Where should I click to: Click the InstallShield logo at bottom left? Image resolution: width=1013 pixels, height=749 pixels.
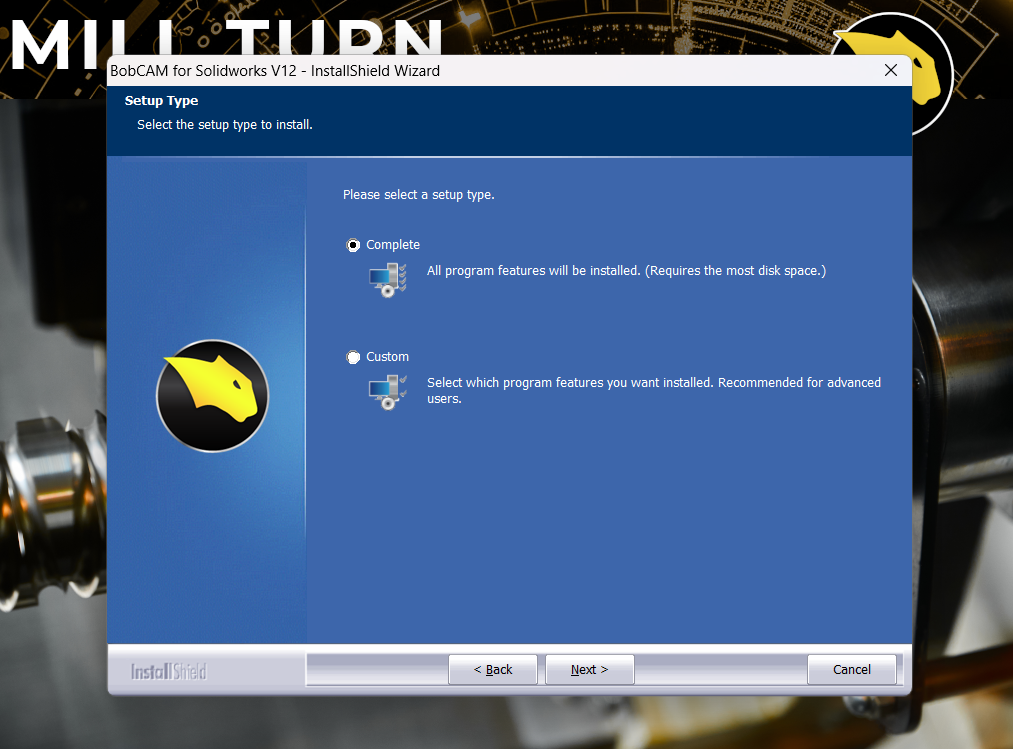point(169,671)
